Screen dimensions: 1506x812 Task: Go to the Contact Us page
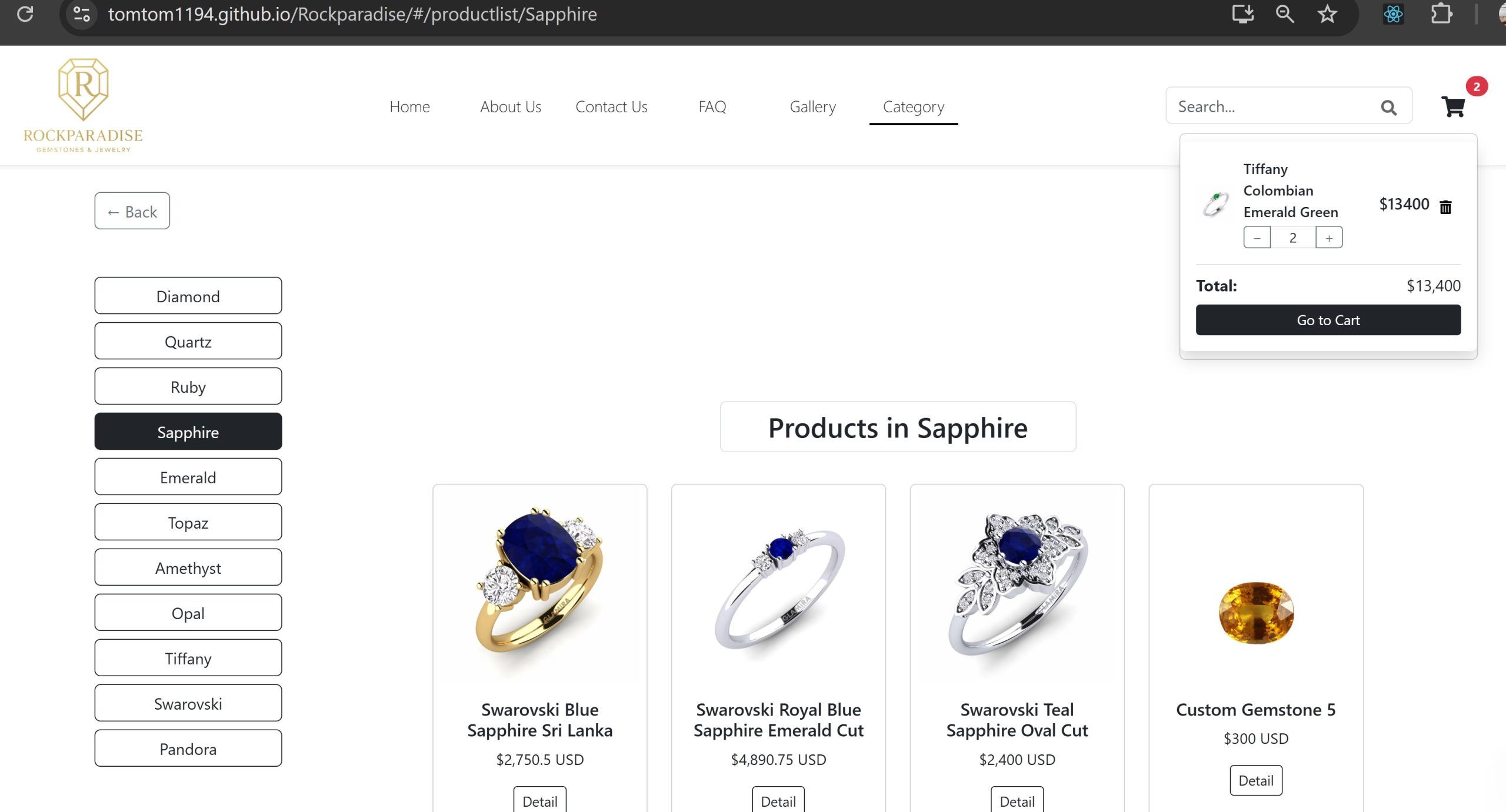pyautogui.click(x=611, y=106)
